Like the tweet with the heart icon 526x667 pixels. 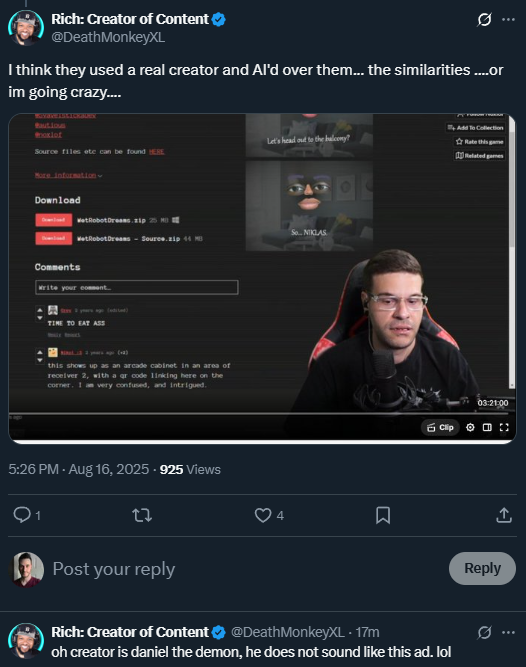(x=263, y=515)
